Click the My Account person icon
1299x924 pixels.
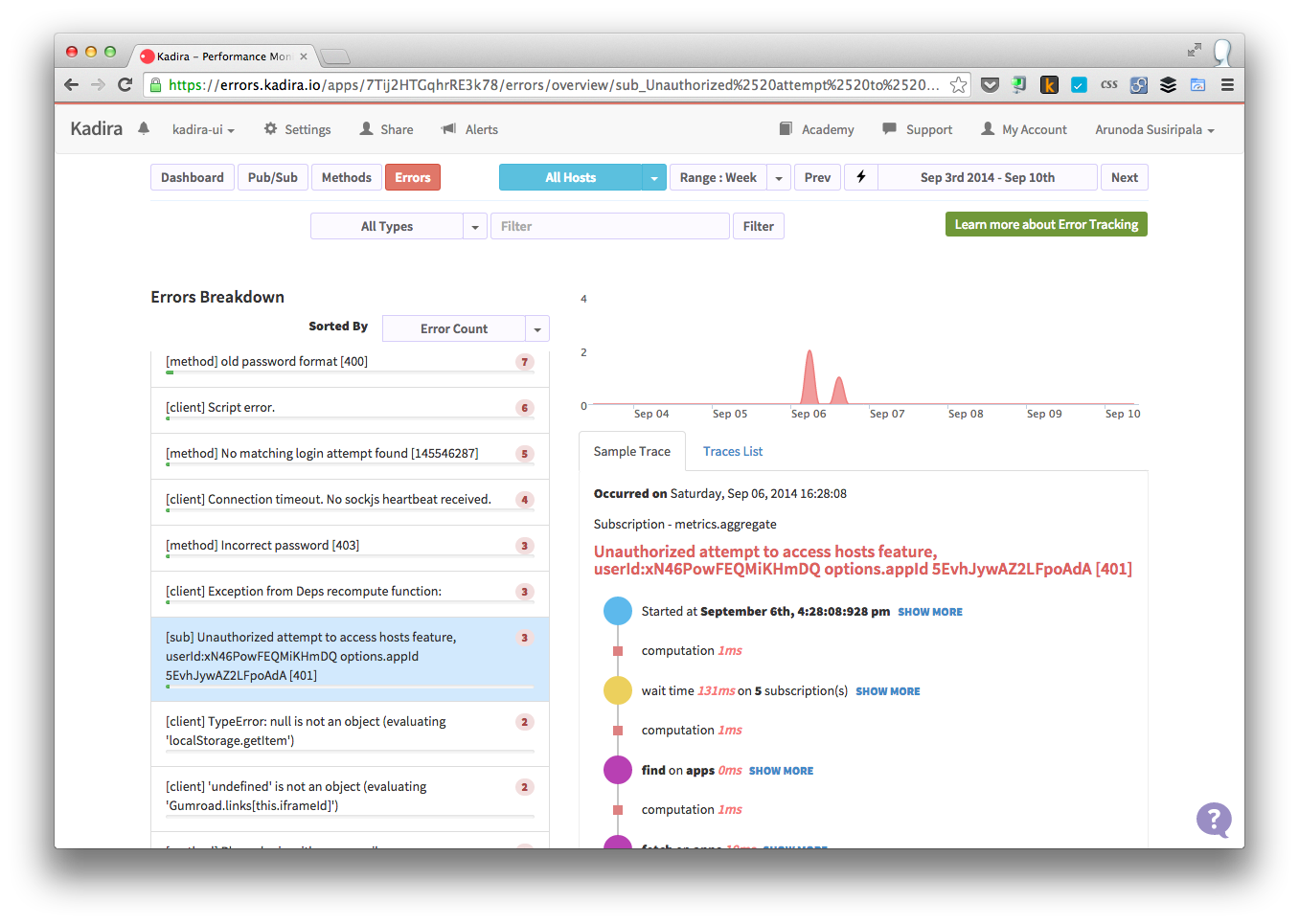(x=988, y=128)
